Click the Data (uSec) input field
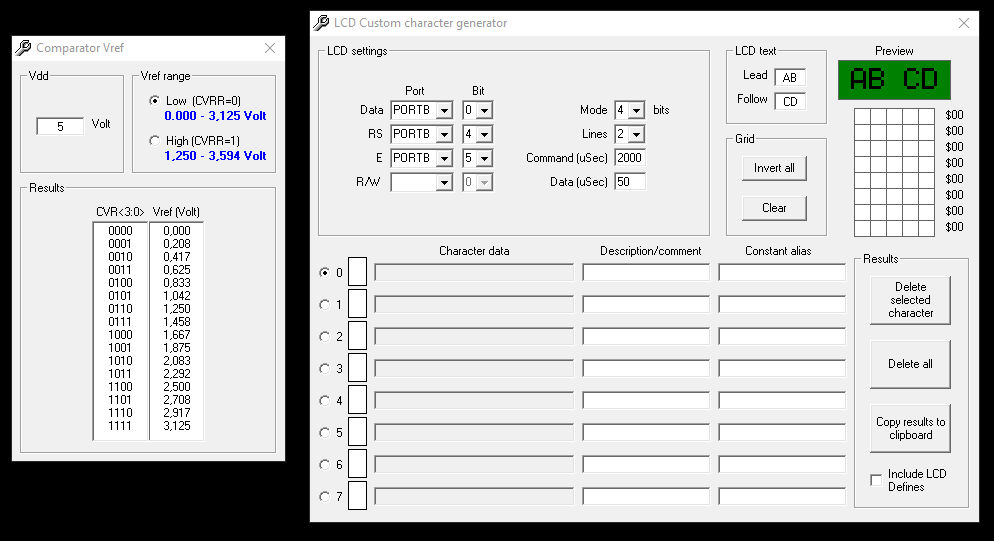Viewport: 994px width, 541px height. pos(629,182)
